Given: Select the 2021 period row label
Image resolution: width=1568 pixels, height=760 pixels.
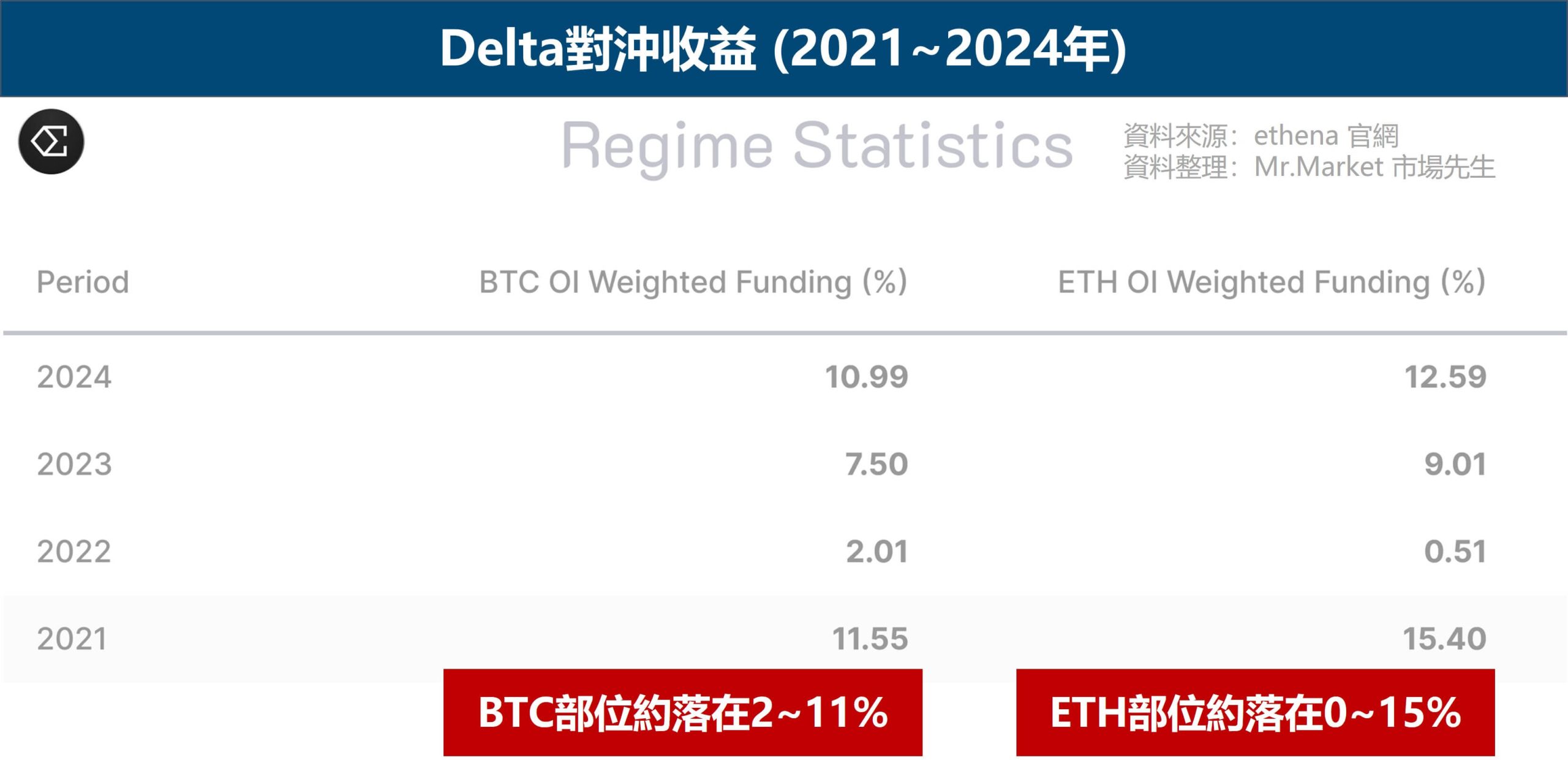Looking at the screenshot, I should click(72, 639).
